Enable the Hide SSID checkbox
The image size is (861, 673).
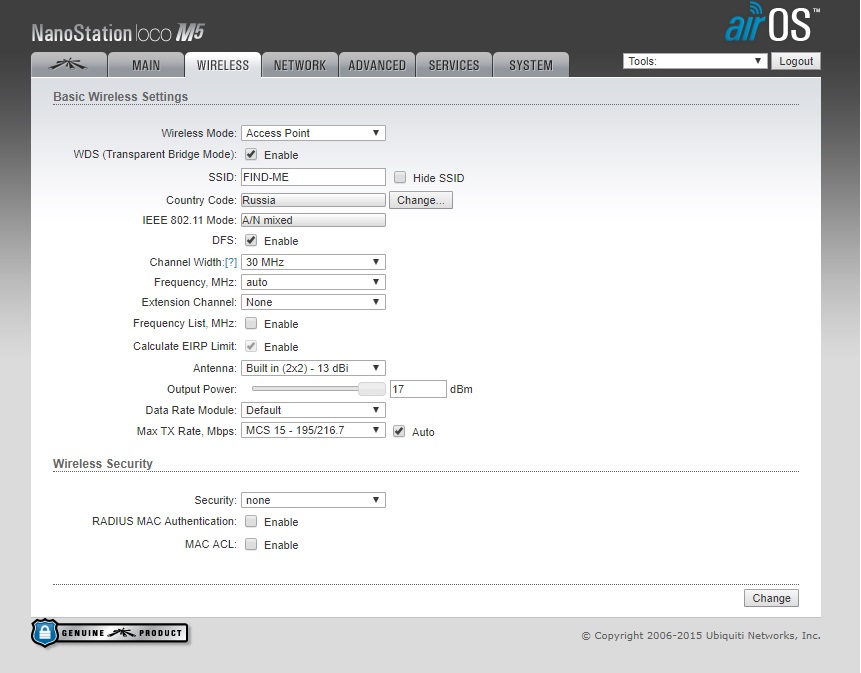click(x=400, y=177)
